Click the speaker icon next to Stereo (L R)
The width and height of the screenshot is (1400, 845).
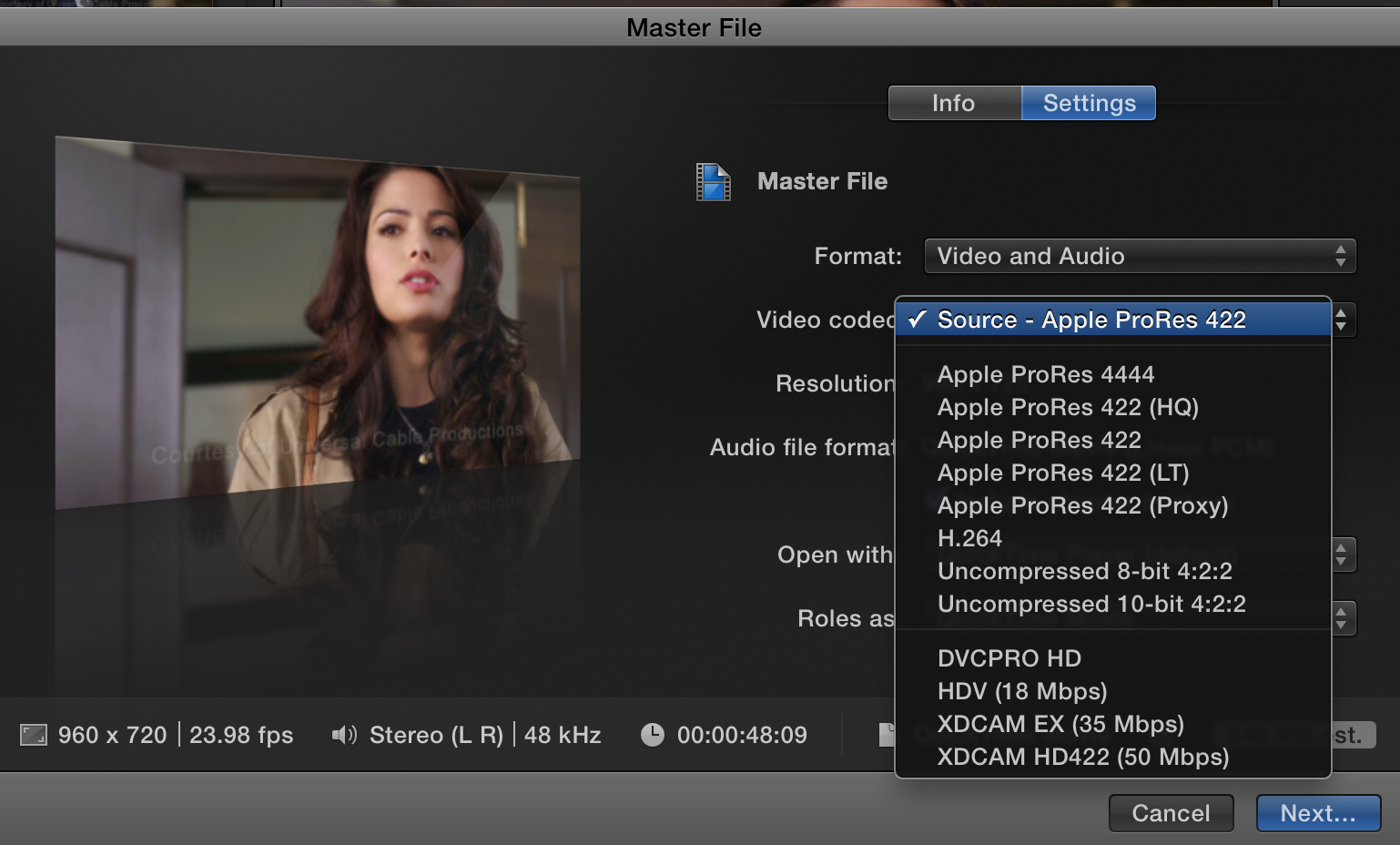[x=344, y=734]
